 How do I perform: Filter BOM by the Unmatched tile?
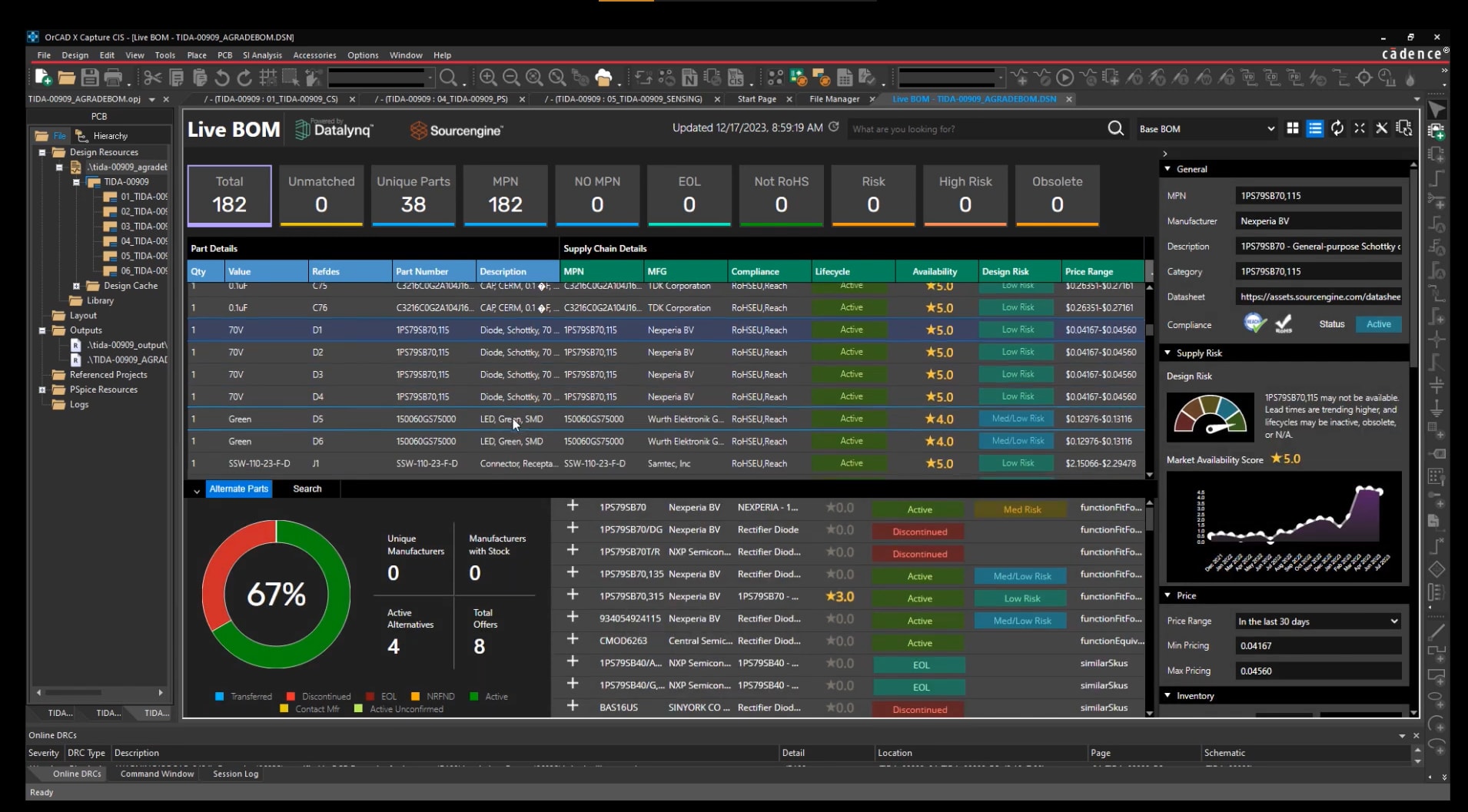[x=321, y=195]
